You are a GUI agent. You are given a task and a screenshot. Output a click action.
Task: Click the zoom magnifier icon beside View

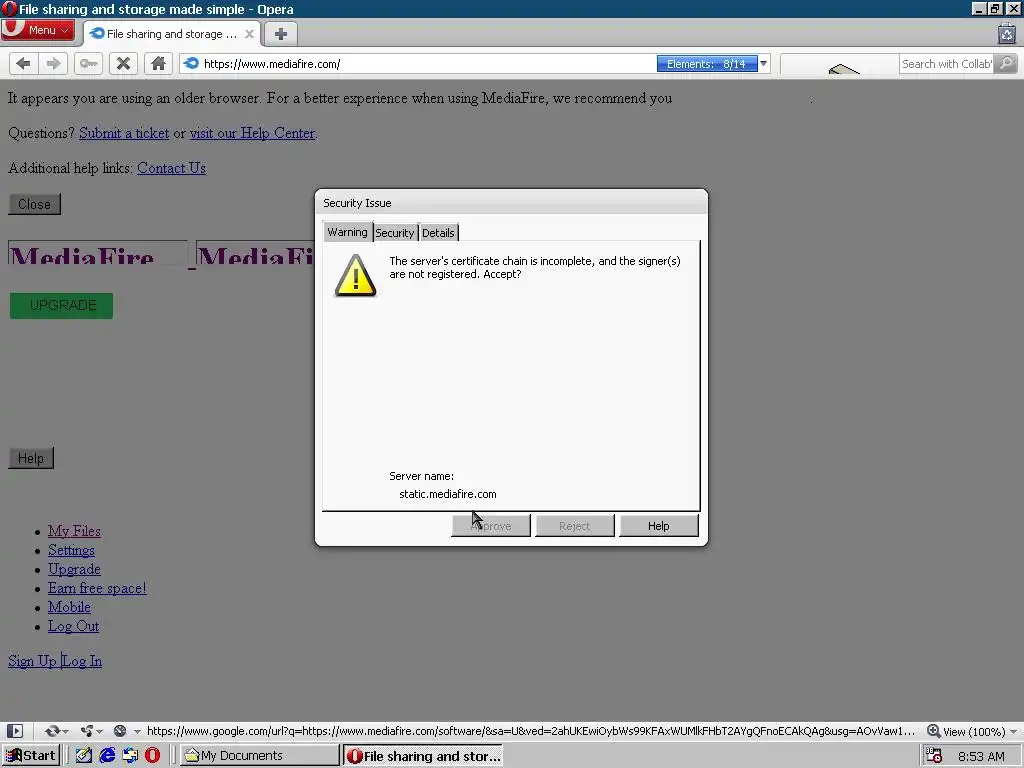[x=934, y=731]
